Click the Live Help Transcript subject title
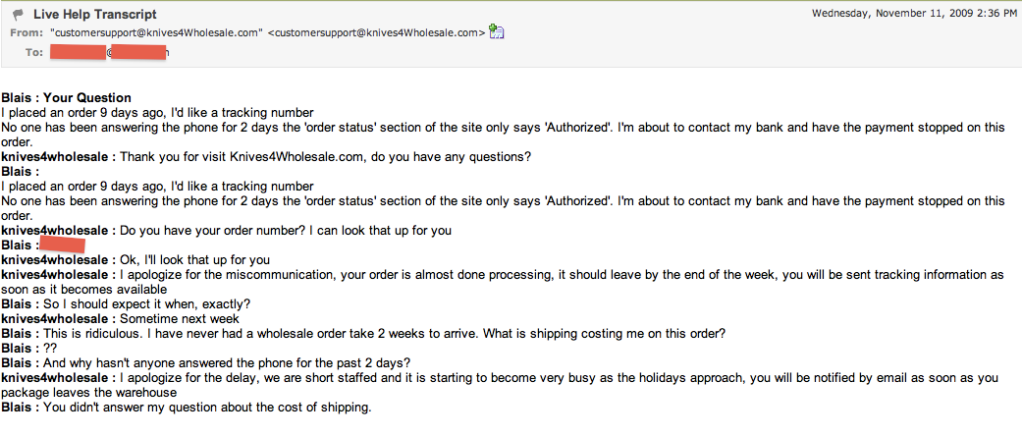The width and height of the screenshot is (1022, 437). [95, 14]
